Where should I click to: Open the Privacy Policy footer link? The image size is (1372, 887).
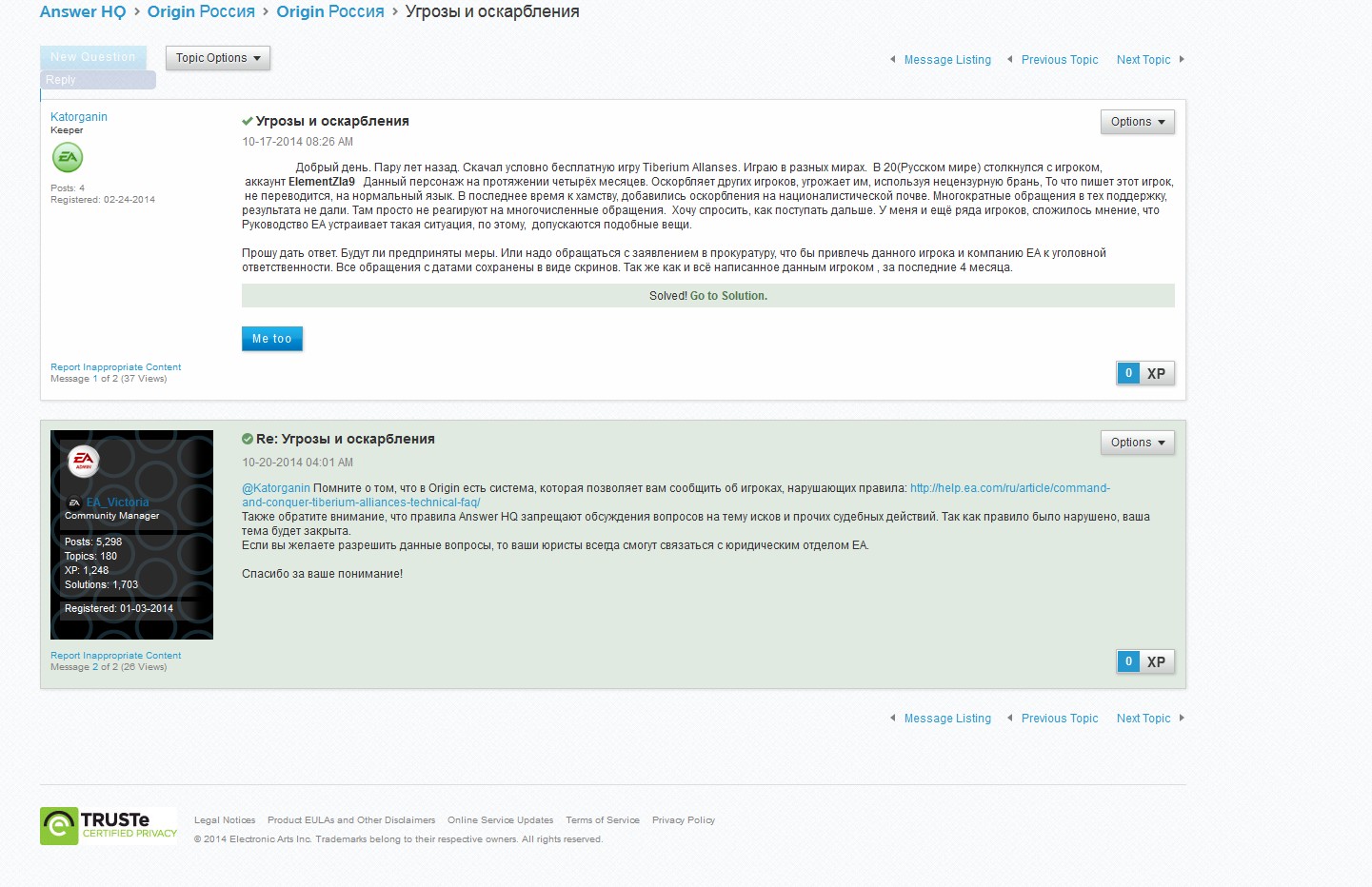click(683, 820)
